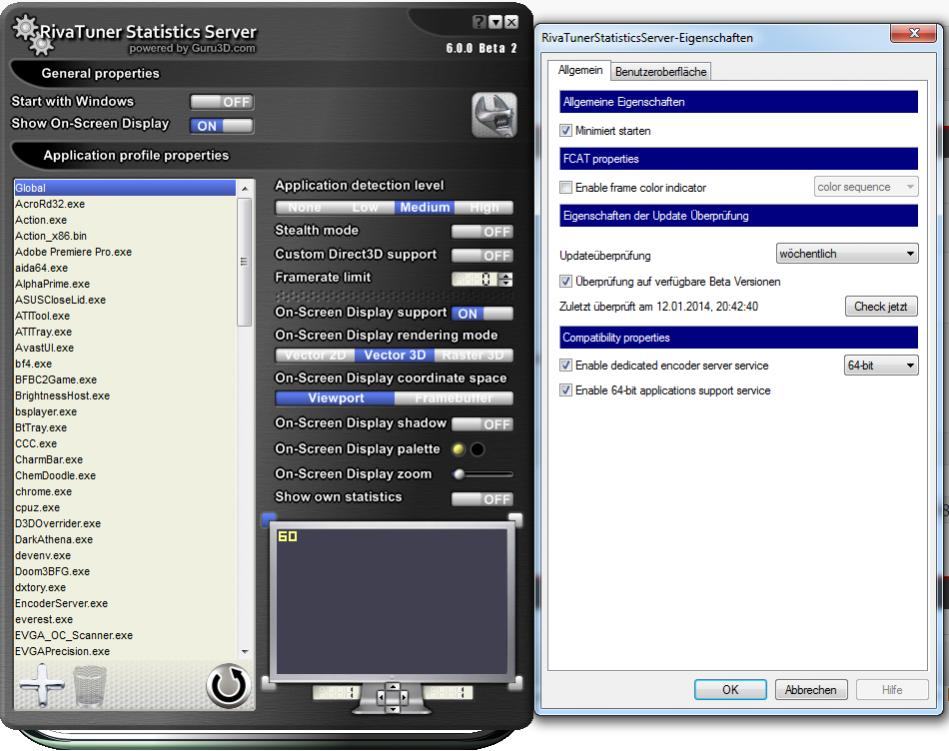Toggle Start with Windows switch
Image resolution: width=949 pixels, height=751 pixels.
click(222, 102)
